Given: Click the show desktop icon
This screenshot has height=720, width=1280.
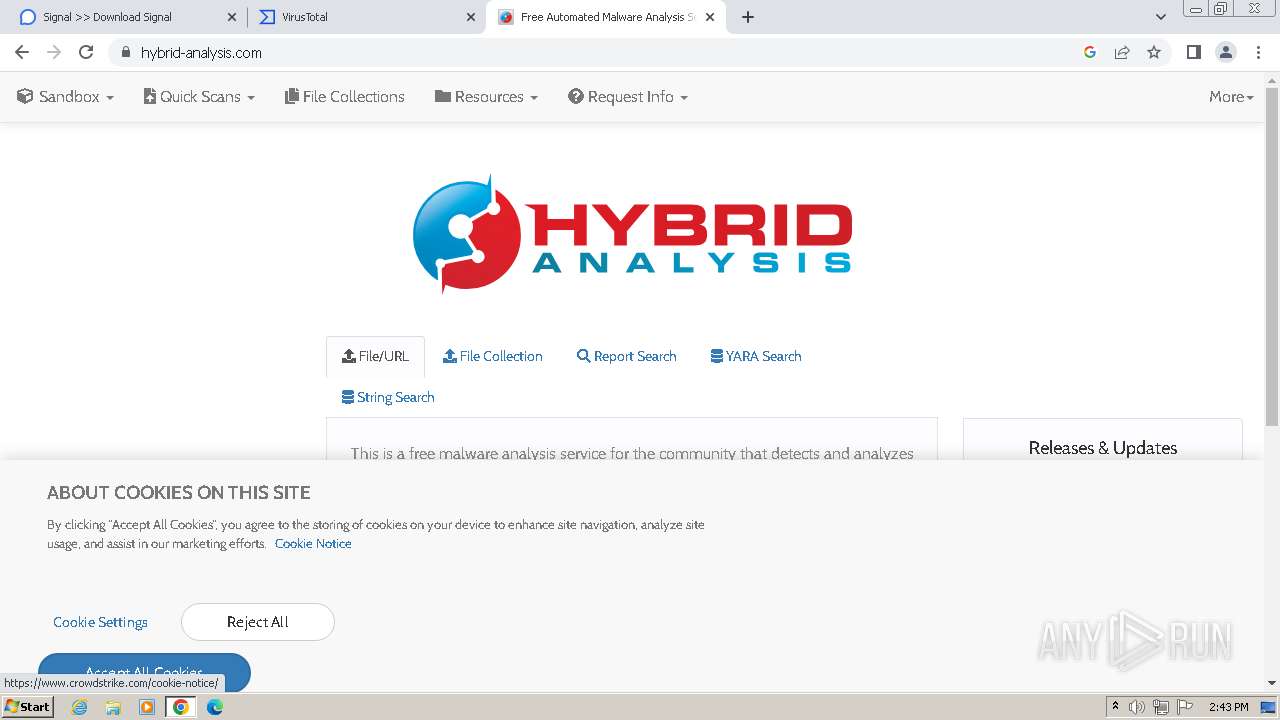Looking at the screenshot, I should pos(1269,707).
